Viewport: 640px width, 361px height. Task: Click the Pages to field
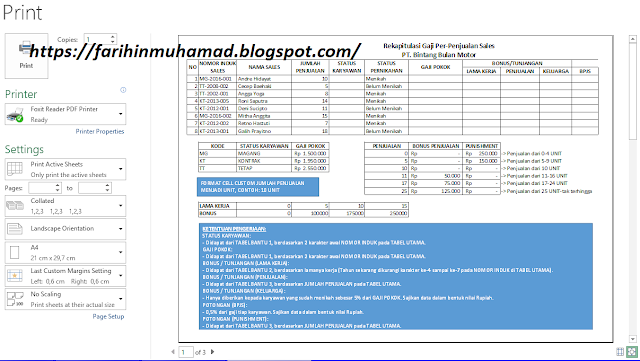[x=91, y=188]
